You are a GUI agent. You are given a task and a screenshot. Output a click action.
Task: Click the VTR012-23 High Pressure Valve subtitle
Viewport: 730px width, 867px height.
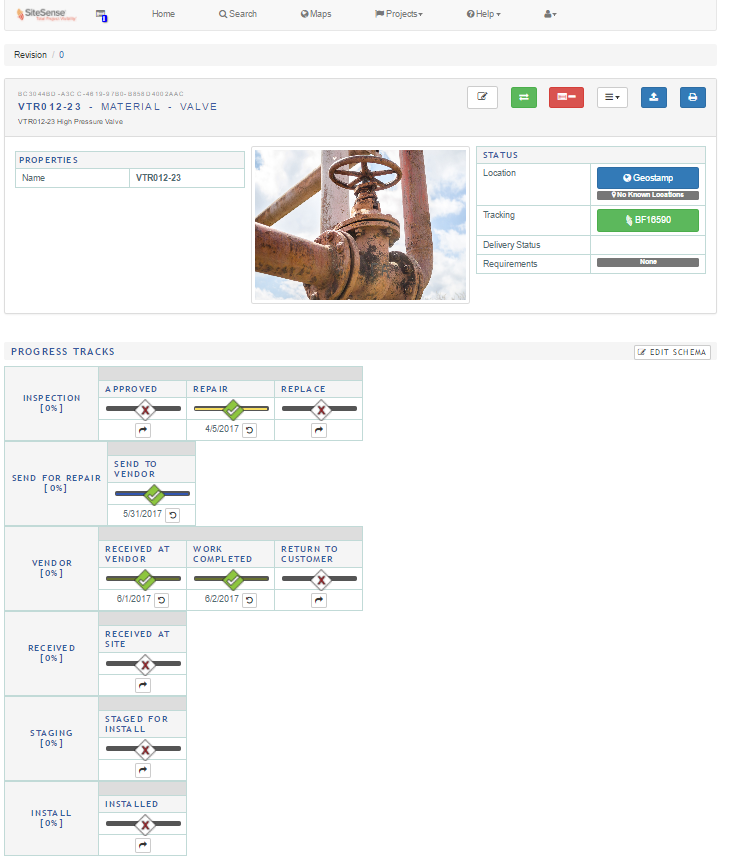tap(70, 122)
